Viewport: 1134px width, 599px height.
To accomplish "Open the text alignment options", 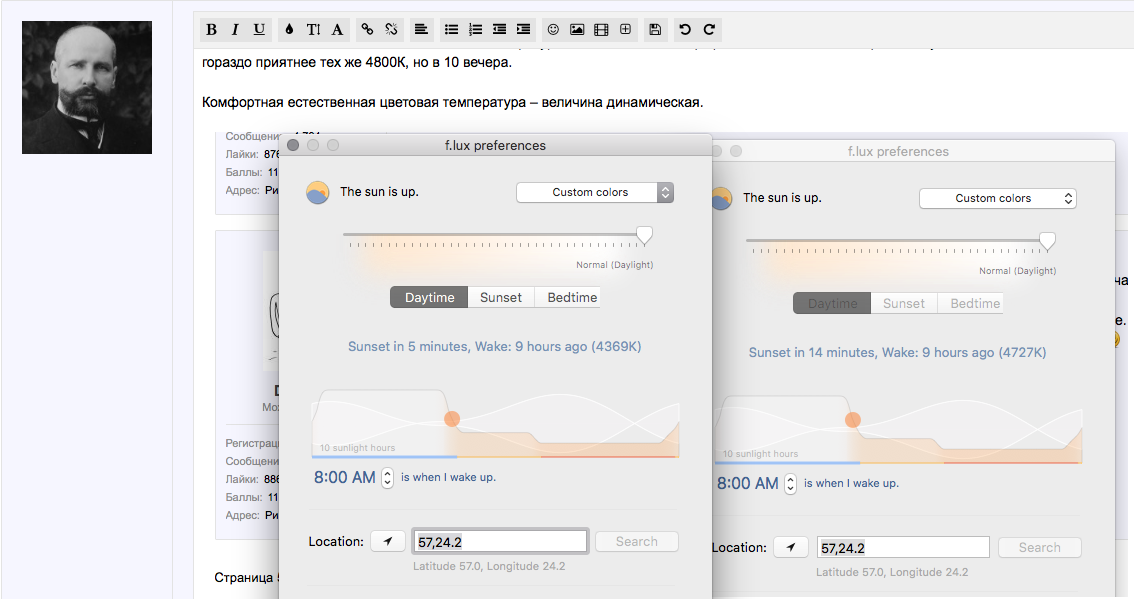I will click(421, 30).
